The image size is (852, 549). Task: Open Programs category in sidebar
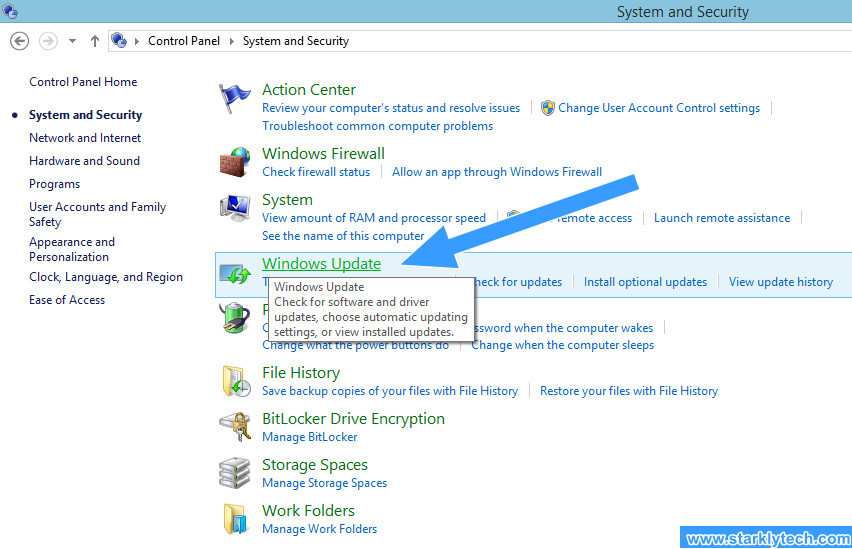[54, 184]
